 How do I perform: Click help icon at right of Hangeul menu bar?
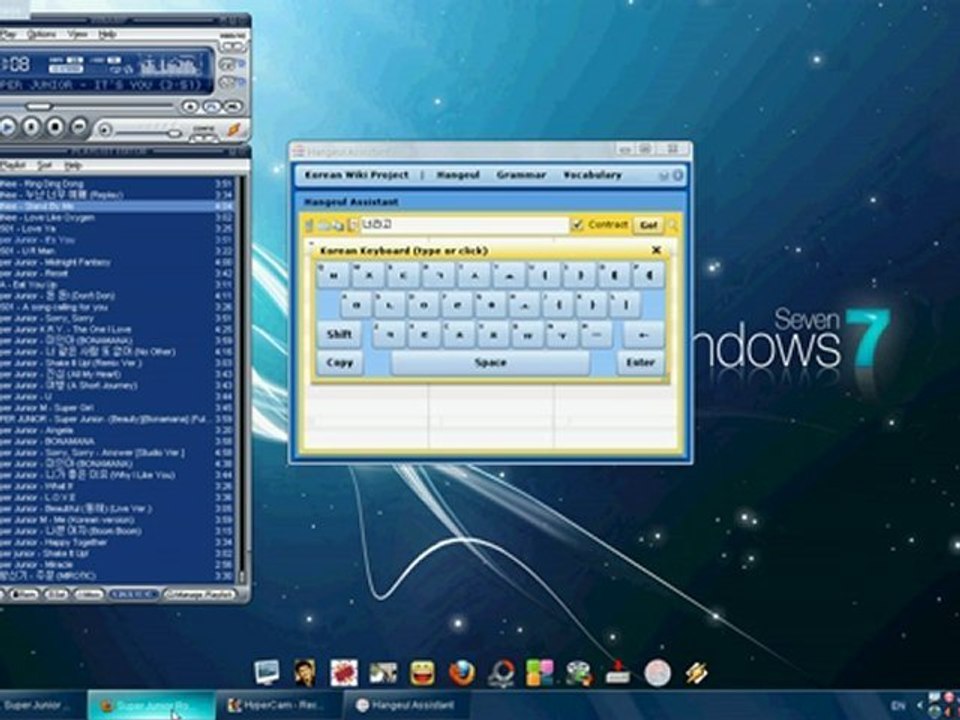678,176
